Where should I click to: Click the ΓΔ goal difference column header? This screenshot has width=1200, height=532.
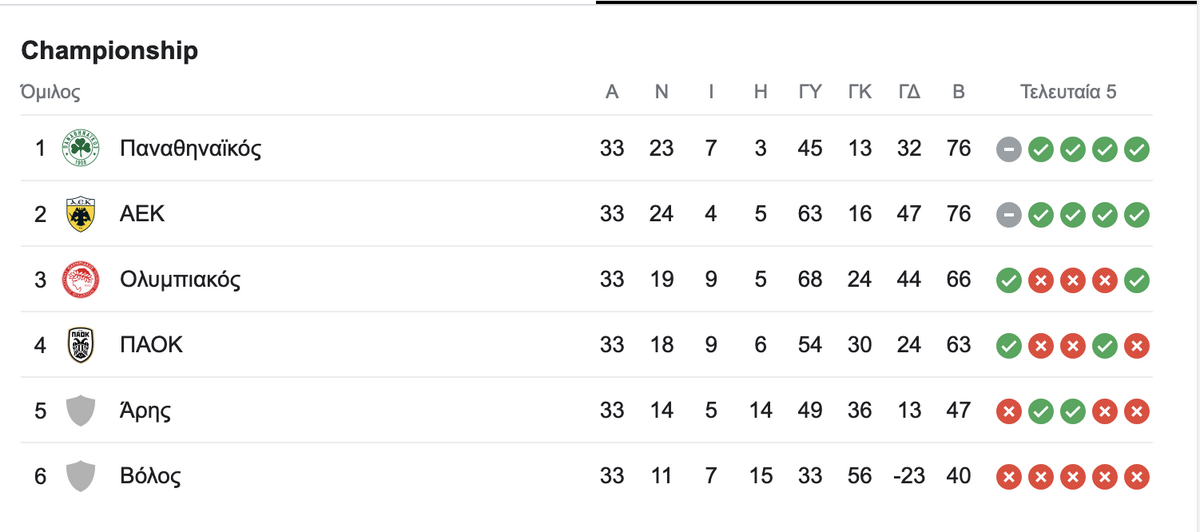coord(909,92)
